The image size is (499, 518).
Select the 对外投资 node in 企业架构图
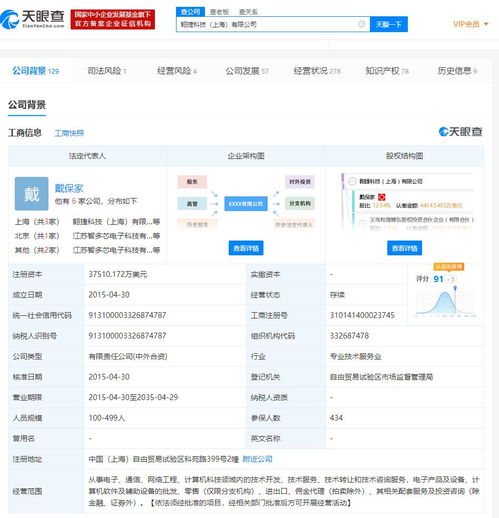[x=300, y=182]
